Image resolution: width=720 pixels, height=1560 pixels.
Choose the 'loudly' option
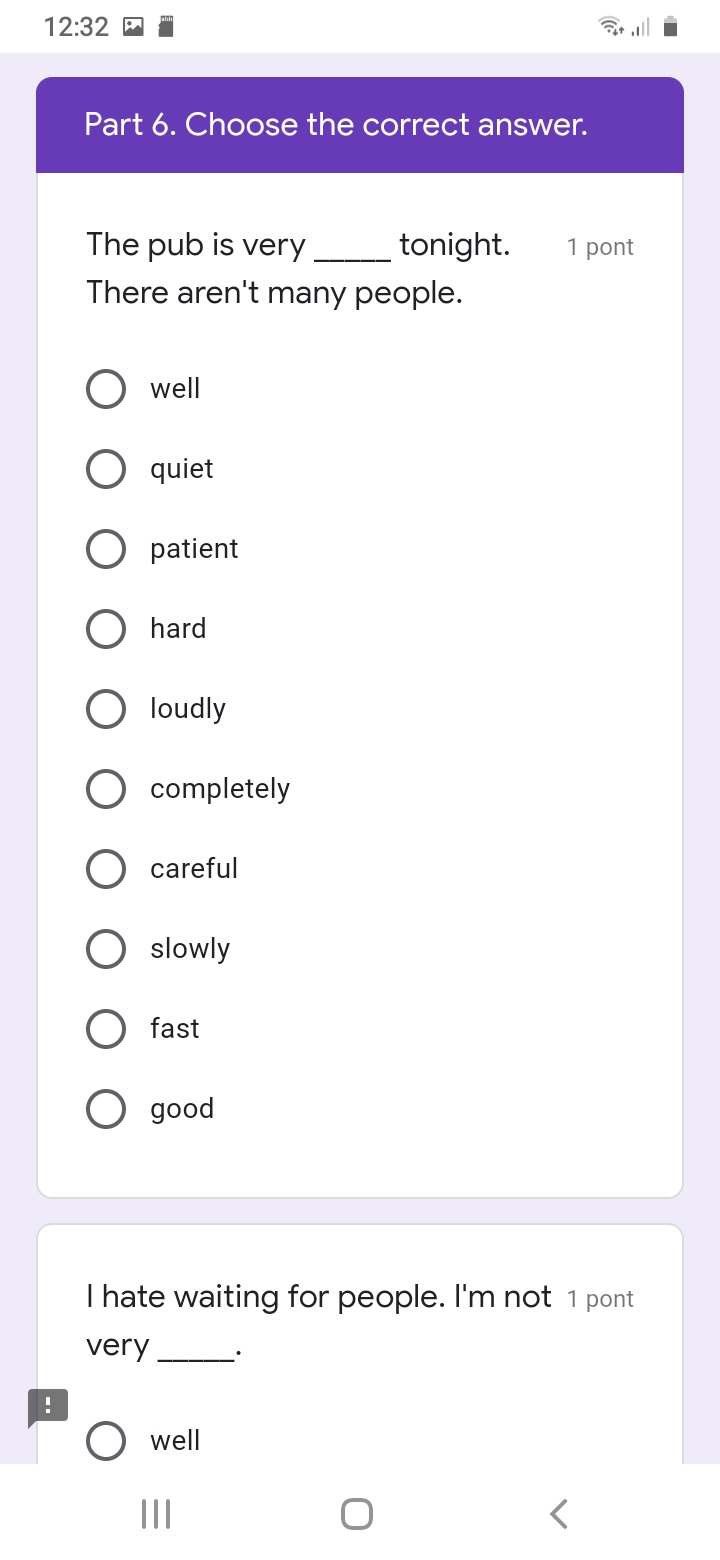tap(106, 709)
